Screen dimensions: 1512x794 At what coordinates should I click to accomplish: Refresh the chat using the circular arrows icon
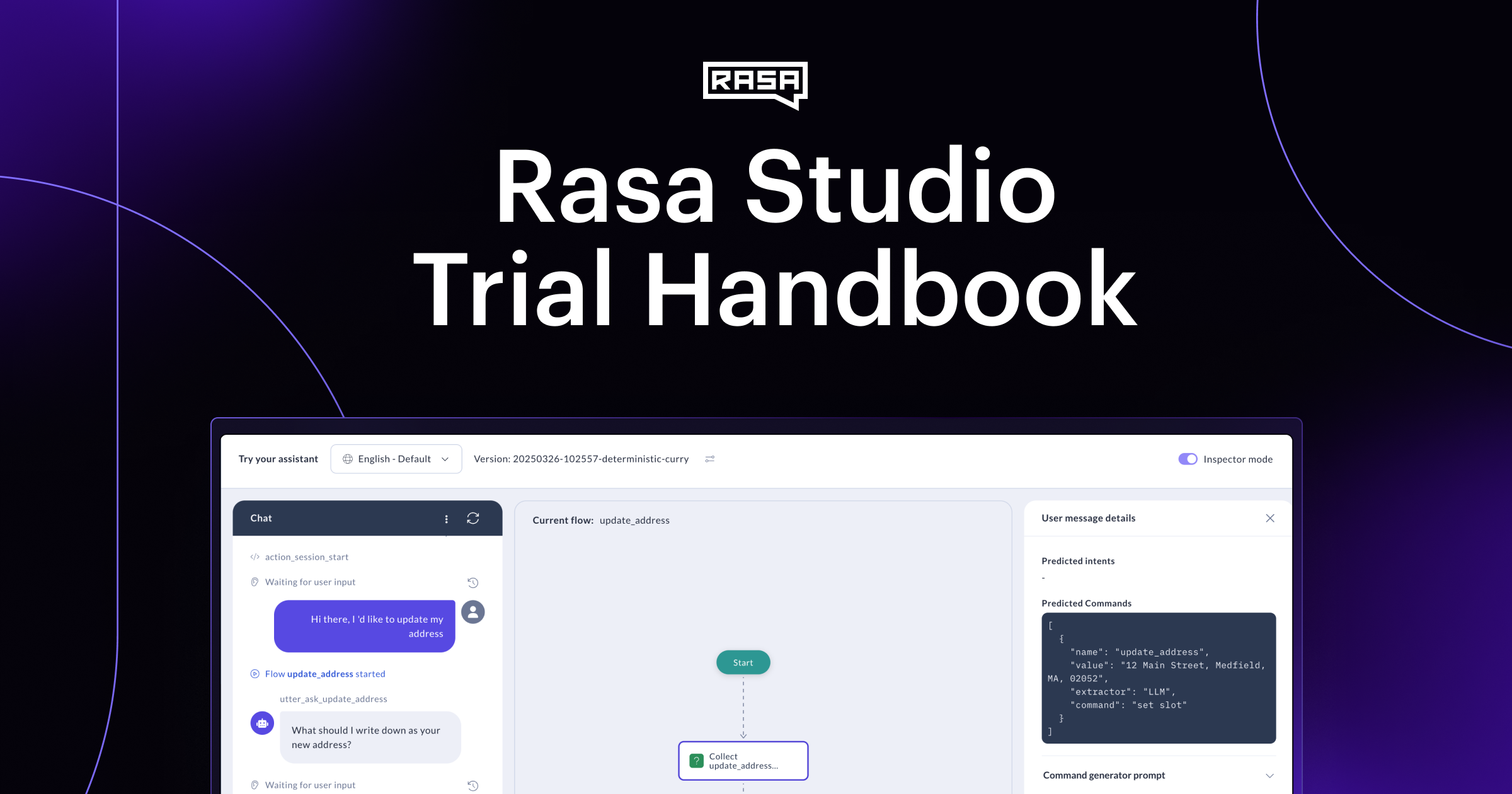click(473, 518)
